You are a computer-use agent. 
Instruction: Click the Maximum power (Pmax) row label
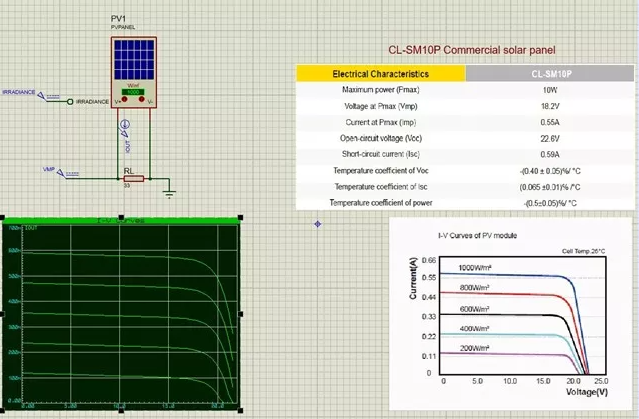(x=381, y=90)
